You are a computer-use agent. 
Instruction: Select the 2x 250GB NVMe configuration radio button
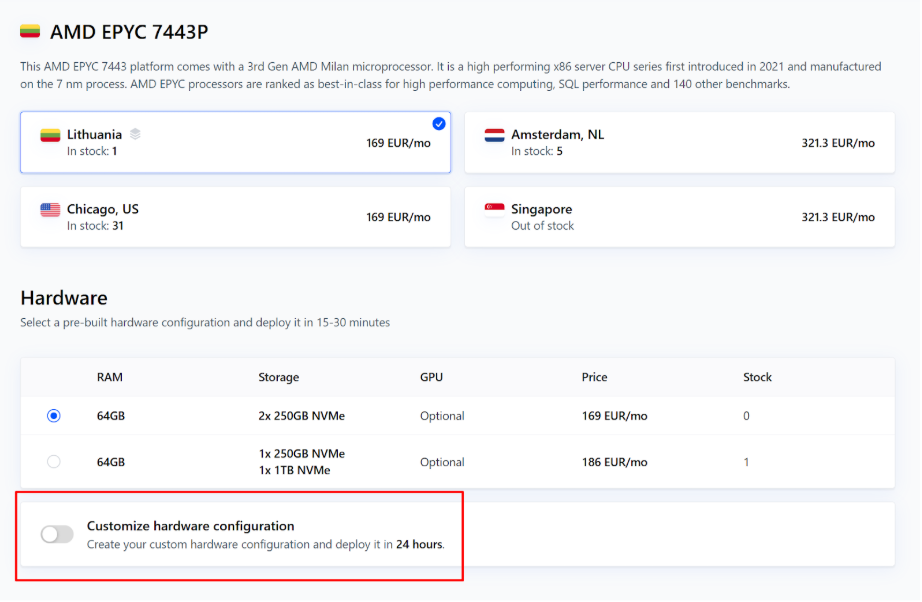click(x=54, y=416)
